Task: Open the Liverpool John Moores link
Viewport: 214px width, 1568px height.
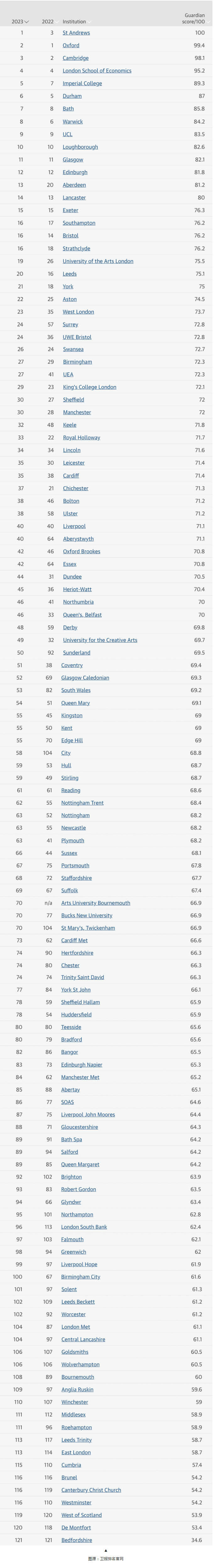Action: (88, 1115)
